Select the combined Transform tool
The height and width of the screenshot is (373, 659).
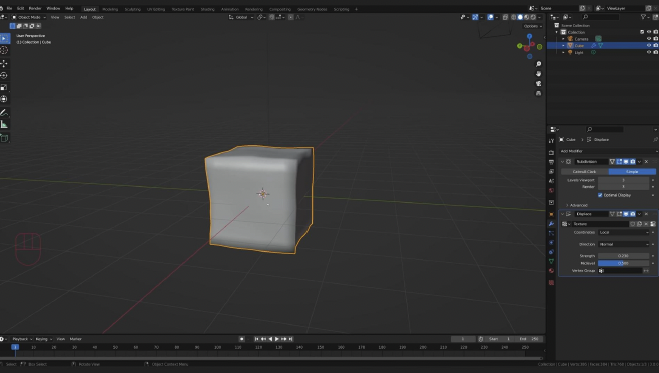click(x=4, y=99)
